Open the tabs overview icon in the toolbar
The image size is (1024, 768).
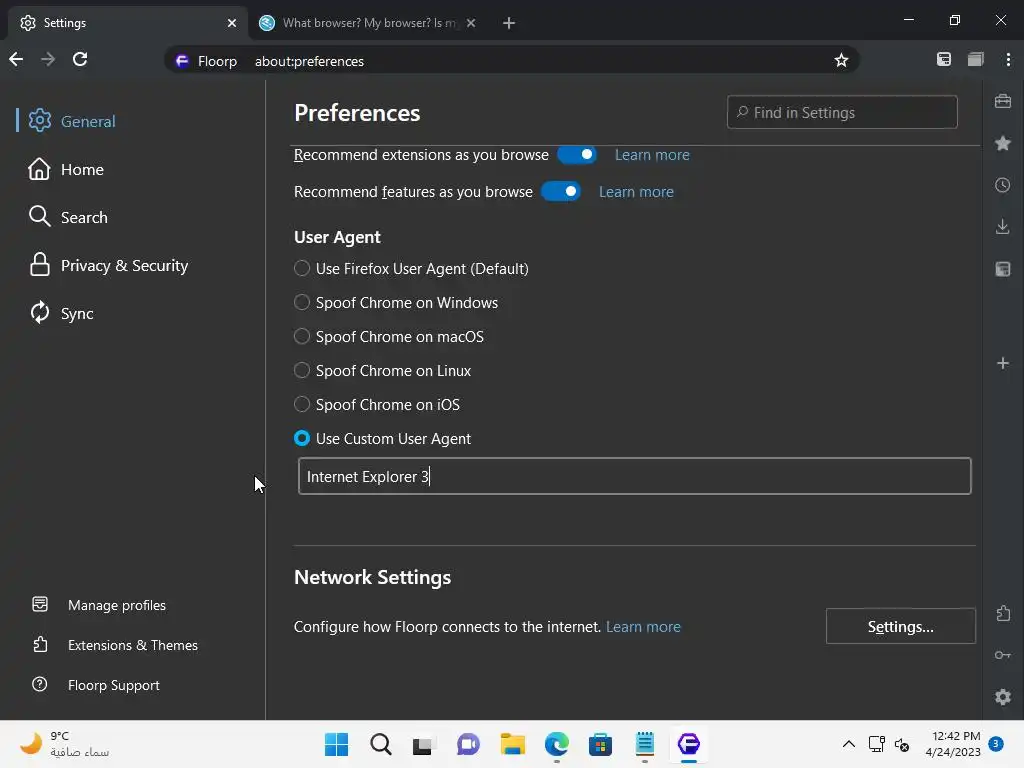(976, 59)
